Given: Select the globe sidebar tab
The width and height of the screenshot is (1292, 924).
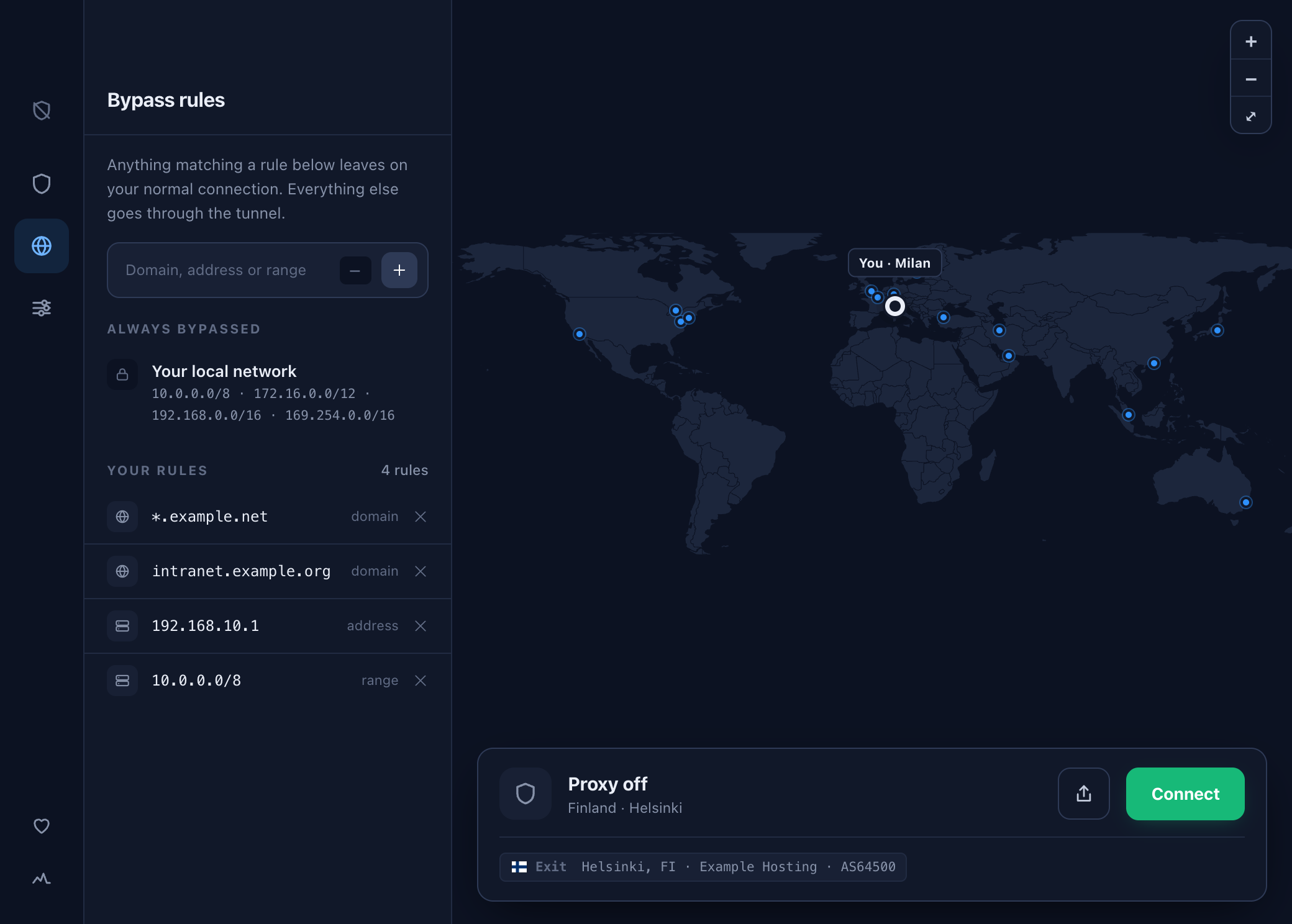Looking at the screenshot, I should click(42, 246).
